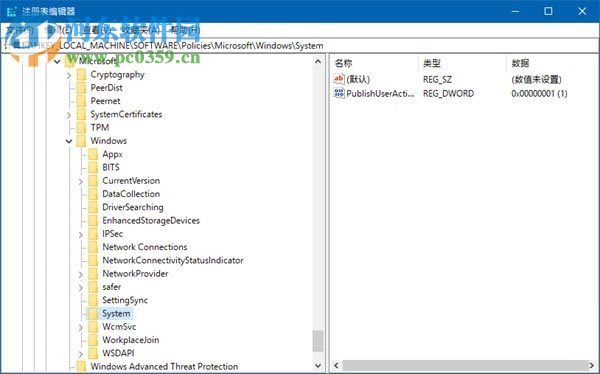This screenshot has height=374, width=600.
Task: Select the PublishUserActi... value name
Action: (x=380, y=93)
